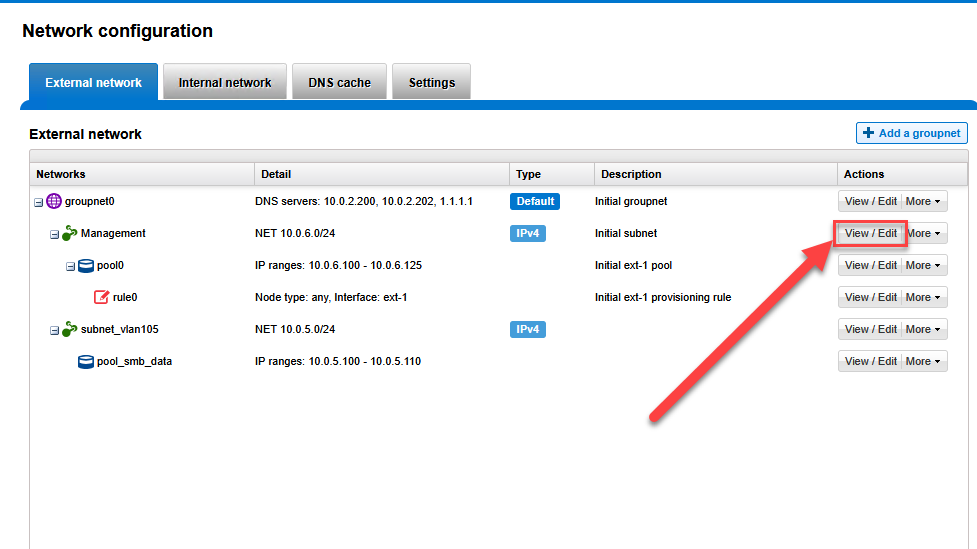Open More menu for rule0
This screenshot has width=977, height=549.
point(924,297)
